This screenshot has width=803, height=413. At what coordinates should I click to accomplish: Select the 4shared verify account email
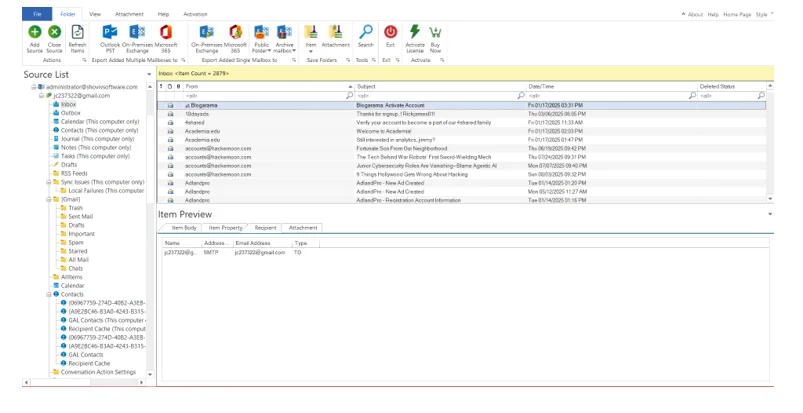tap(461, 123)
